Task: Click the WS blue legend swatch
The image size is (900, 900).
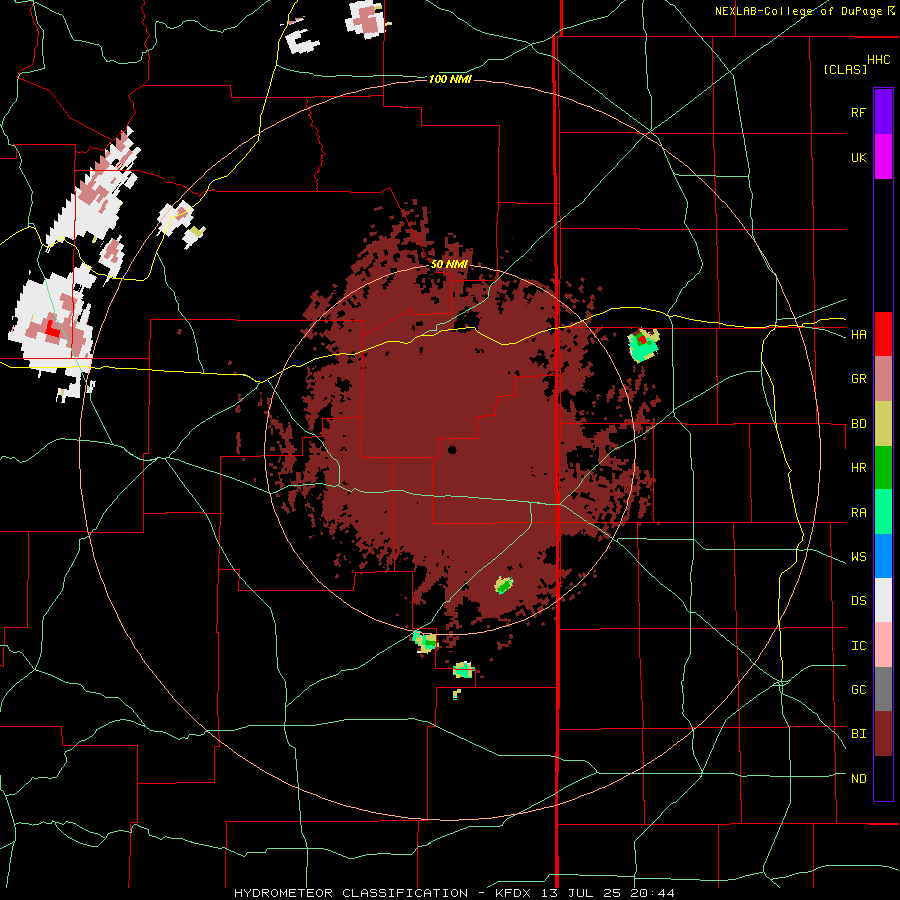Action: pos(883,556)
